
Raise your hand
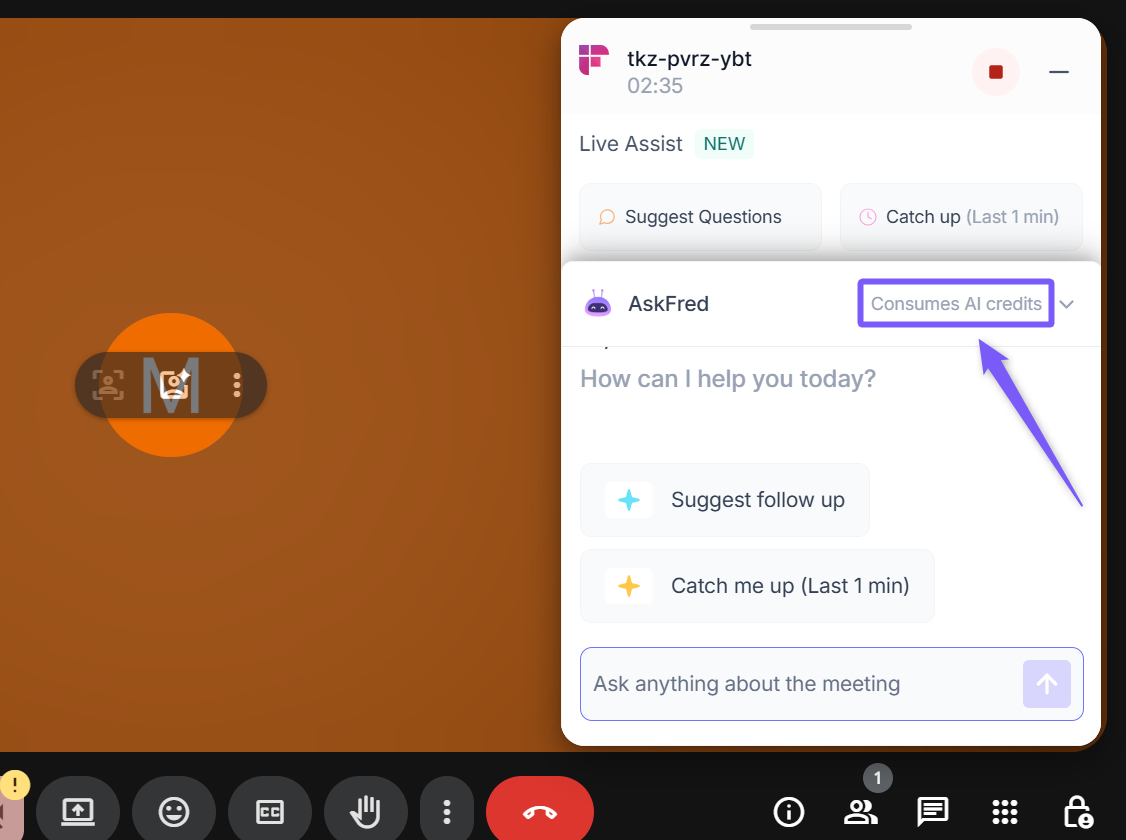click(366, 812)
